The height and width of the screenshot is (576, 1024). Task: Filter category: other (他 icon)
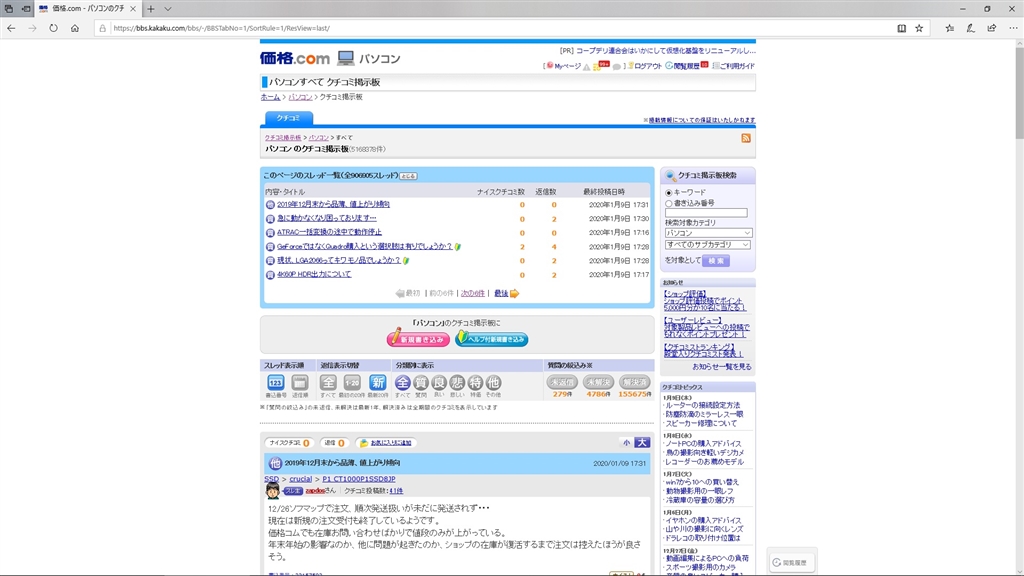point(493,383)
